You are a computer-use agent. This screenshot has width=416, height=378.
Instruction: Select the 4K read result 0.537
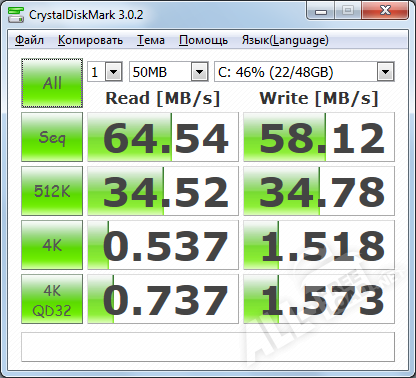[x=163, y=245]
